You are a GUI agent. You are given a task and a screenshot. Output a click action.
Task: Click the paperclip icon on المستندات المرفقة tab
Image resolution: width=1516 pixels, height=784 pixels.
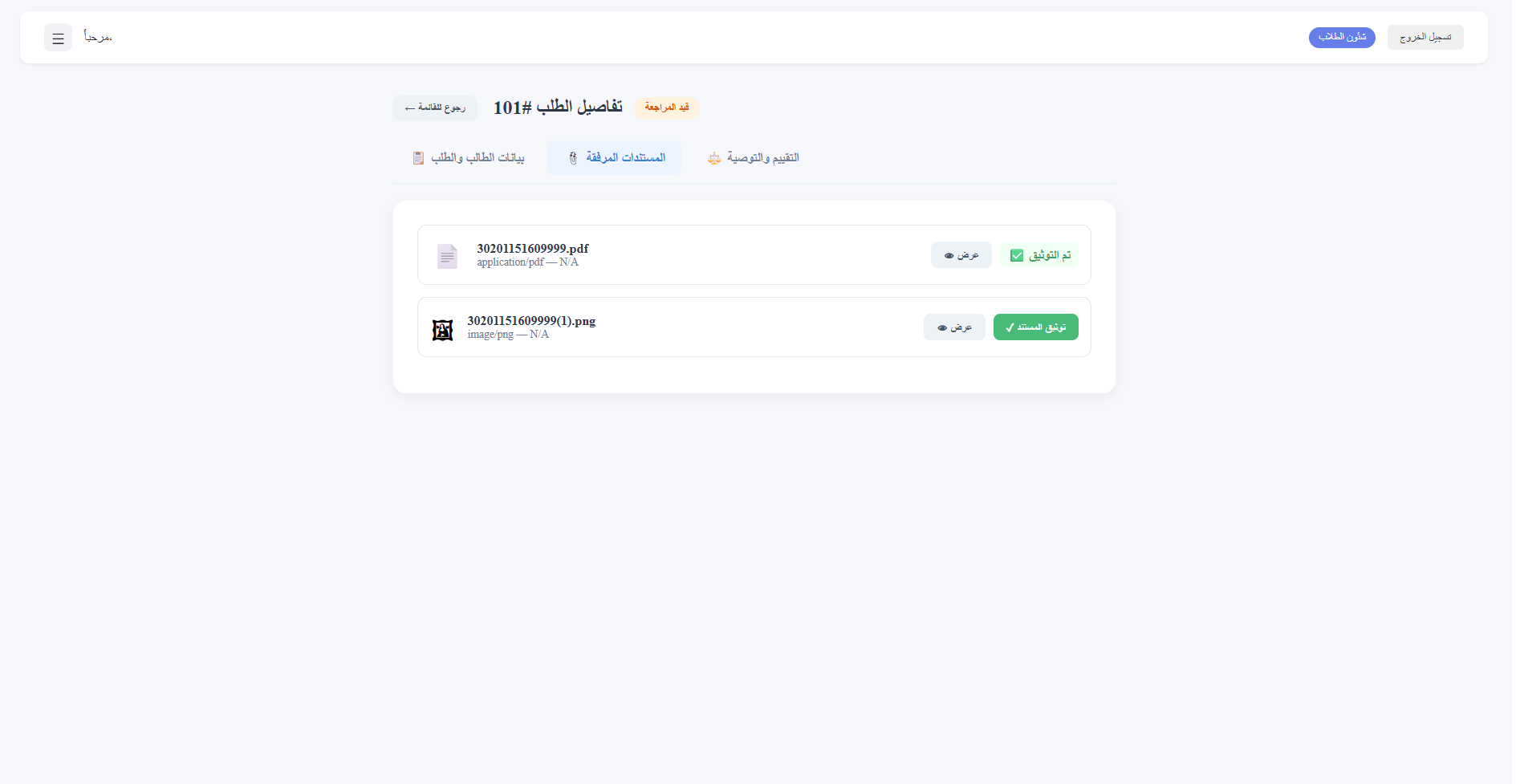tap(572, 157)
